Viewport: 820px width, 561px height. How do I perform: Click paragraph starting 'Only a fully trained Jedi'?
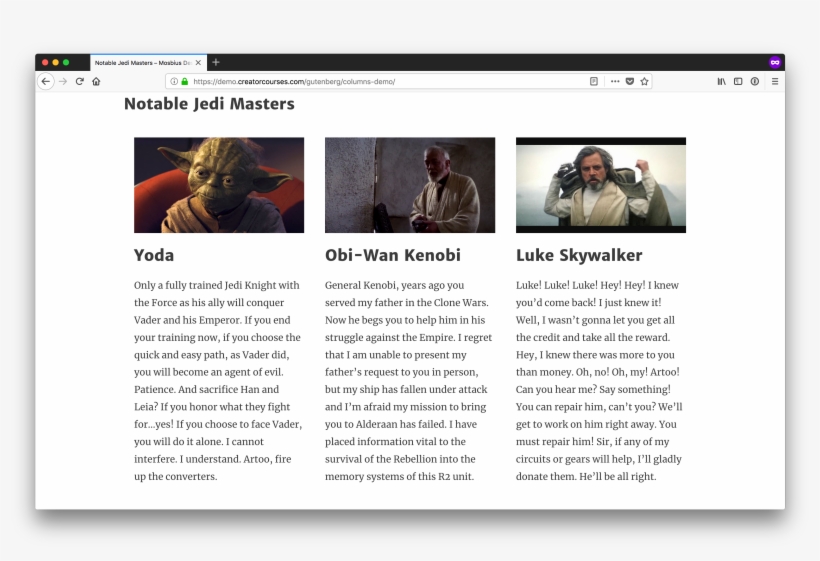(218, 381)
